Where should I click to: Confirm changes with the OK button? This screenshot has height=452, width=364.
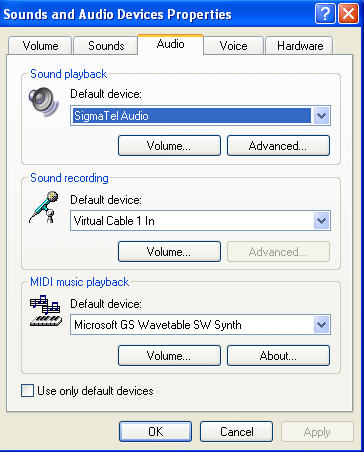click(x=155, y=432)
